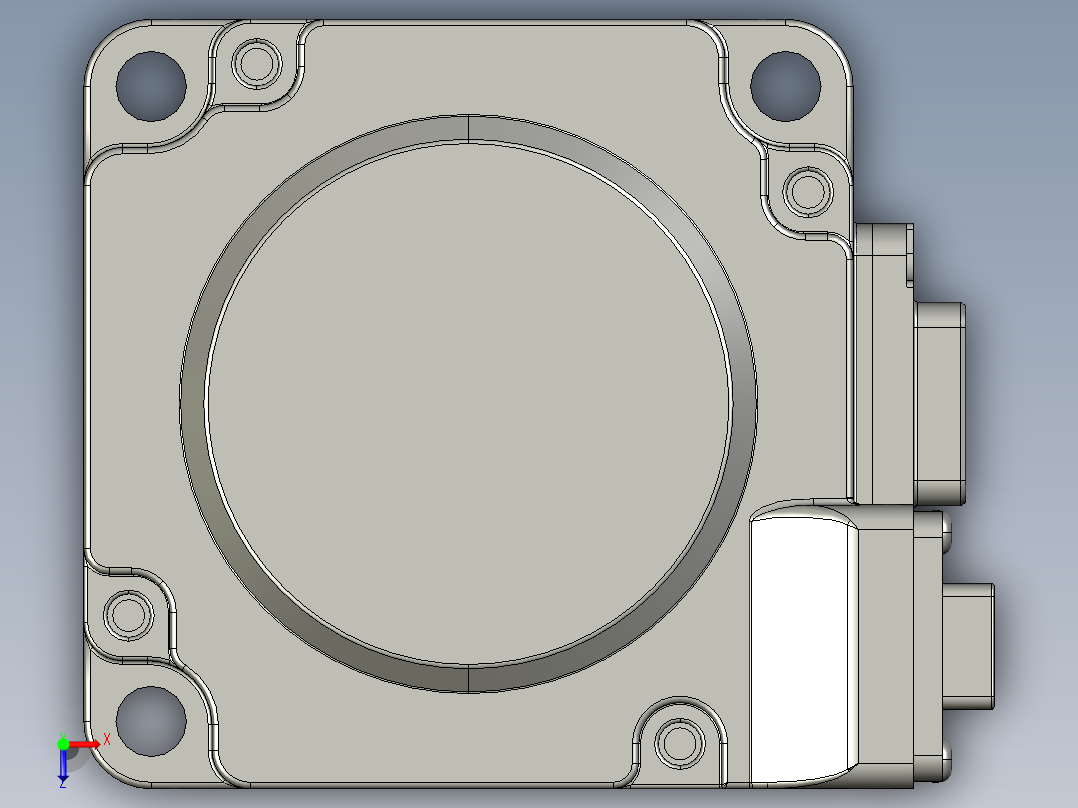Viewport: 1078px width, 808px height.
Task: Click the green Y axis origin ball
Action: [63, 743]
